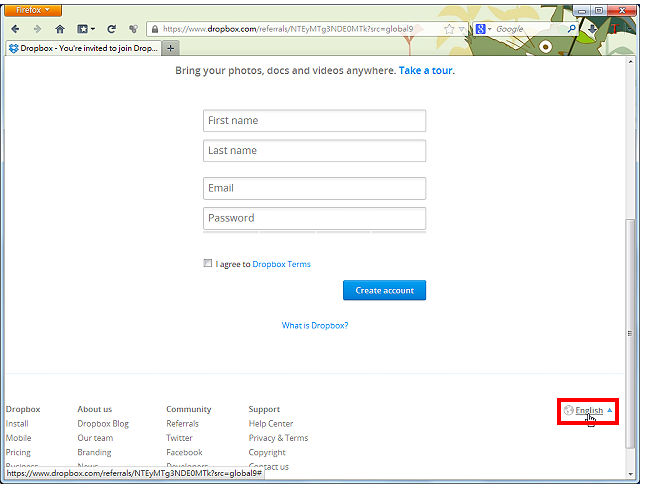Open the Pricing footer link
This screenshot has height=486, width=647.
(x=18, y=453)
